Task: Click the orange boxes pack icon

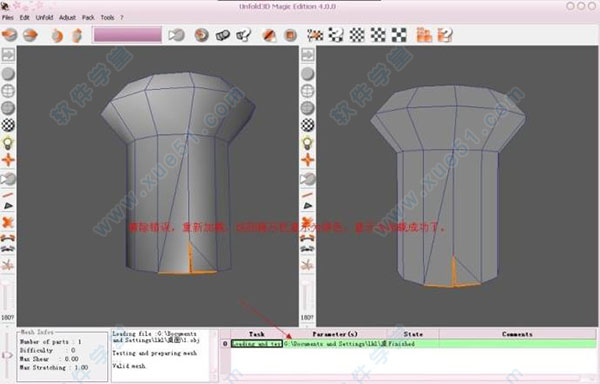Action: 424,35
